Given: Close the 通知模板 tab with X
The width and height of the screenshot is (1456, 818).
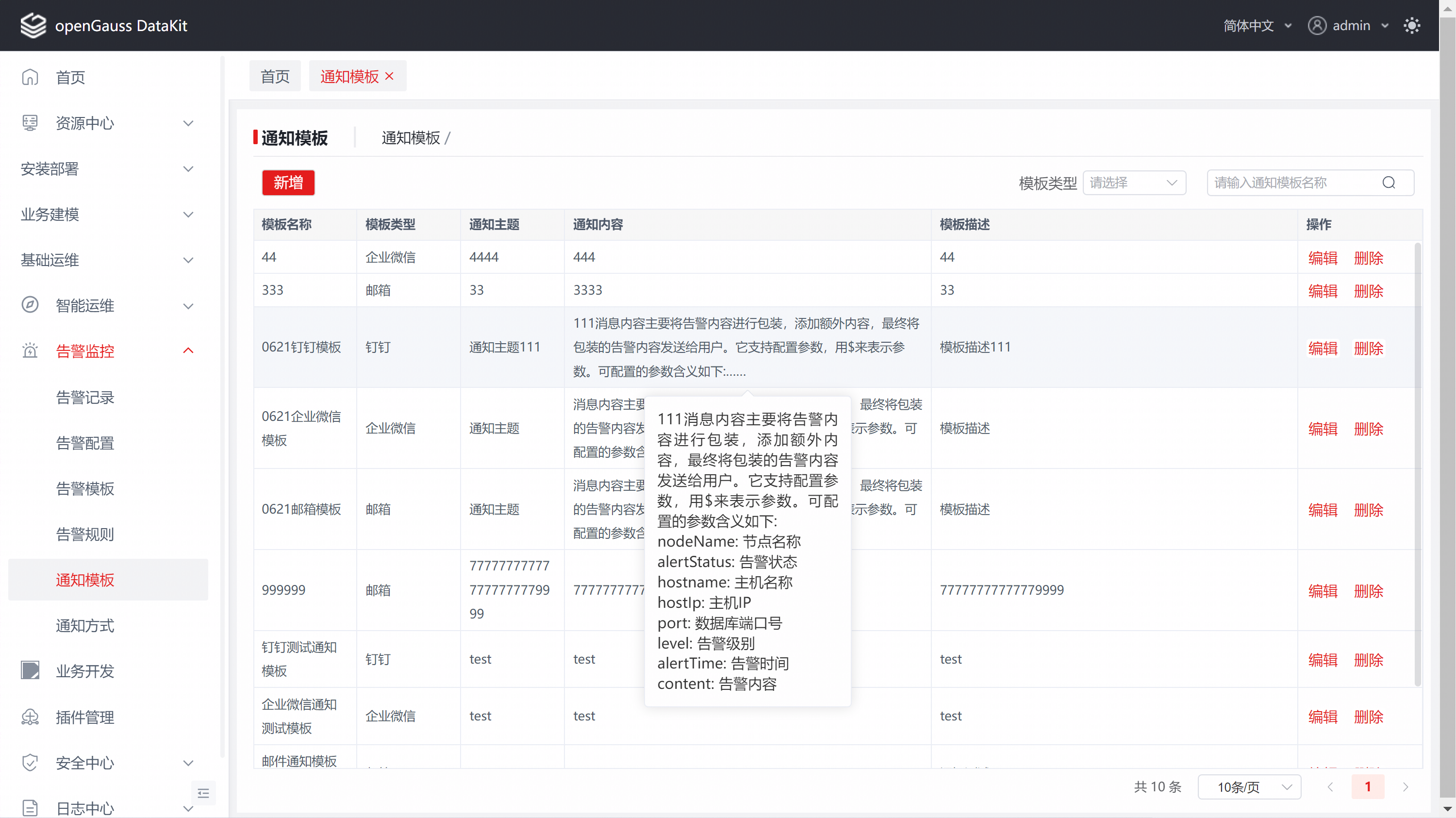Looking at the screenshot, I should (389, 76).
